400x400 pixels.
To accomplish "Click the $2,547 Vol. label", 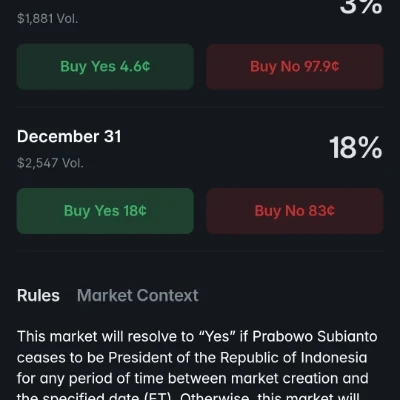I will point(50,163).
